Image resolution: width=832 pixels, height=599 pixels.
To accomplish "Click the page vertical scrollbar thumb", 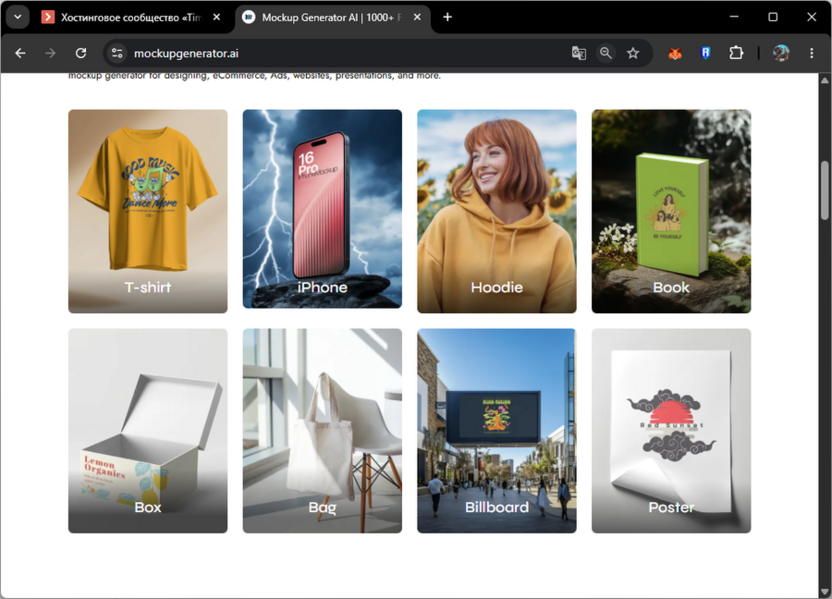I will click(825, 189).
